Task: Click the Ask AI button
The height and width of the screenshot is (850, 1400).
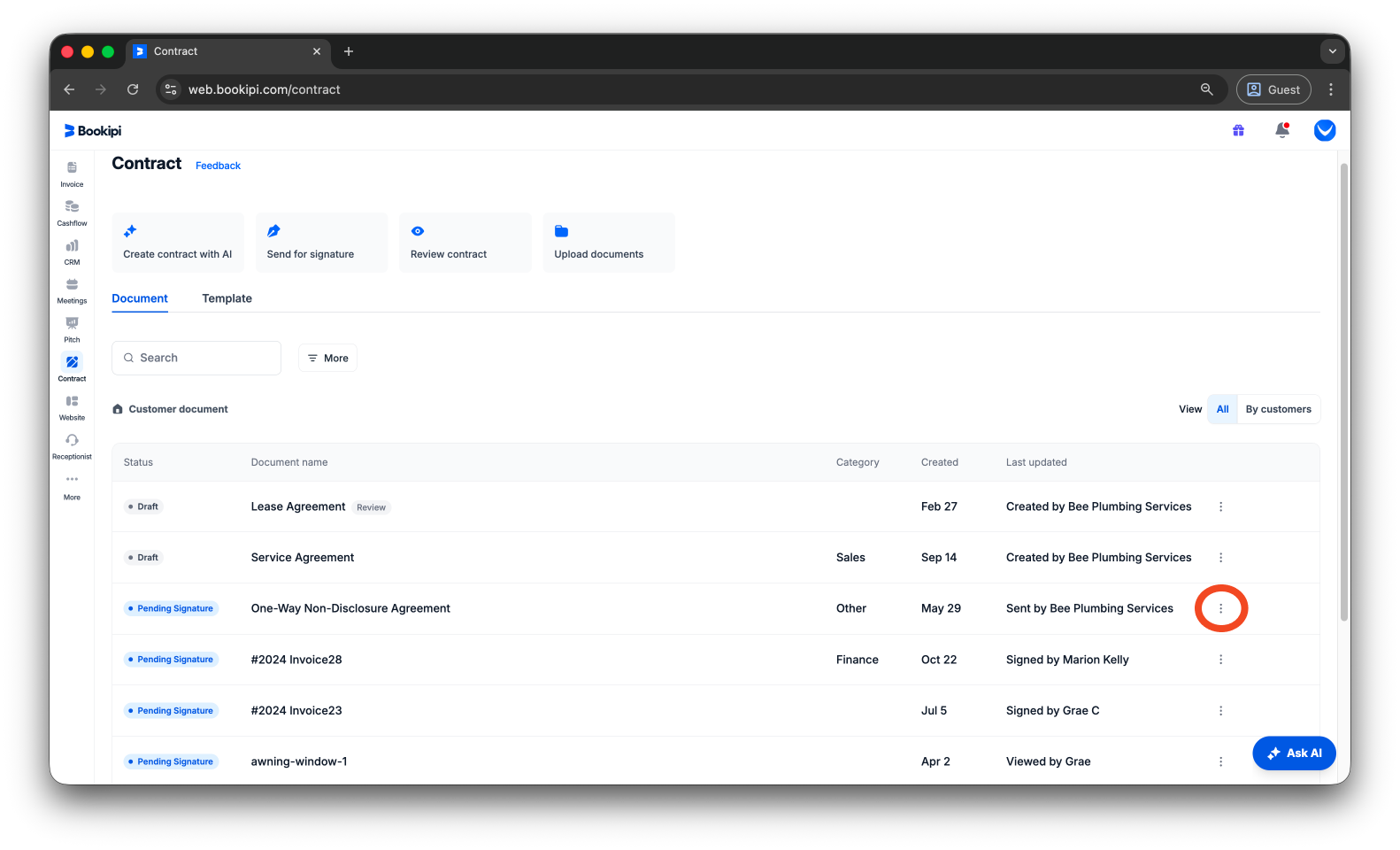Action: tap(1294, 753)
